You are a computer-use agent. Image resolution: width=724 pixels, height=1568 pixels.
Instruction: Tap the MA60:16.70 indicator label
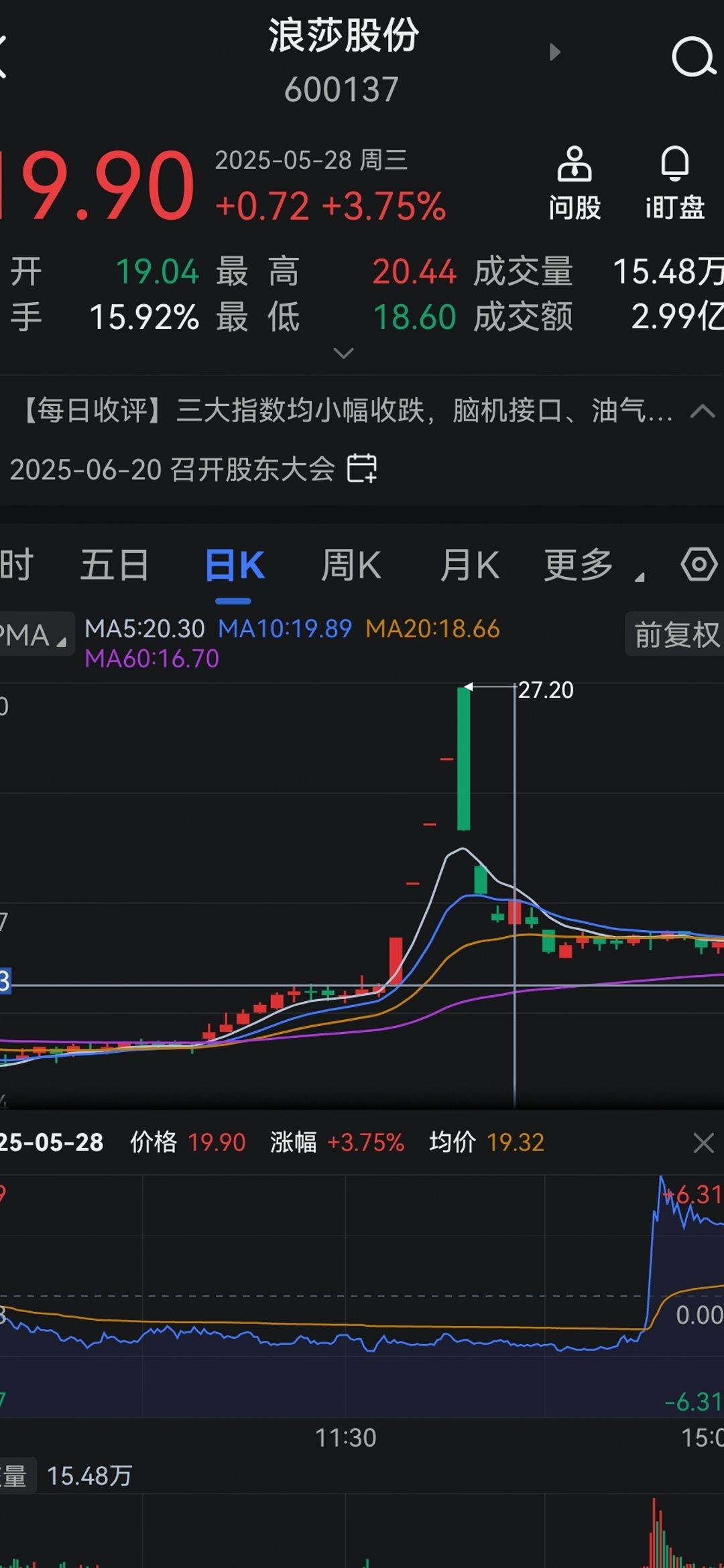click(x=152, y=659)
